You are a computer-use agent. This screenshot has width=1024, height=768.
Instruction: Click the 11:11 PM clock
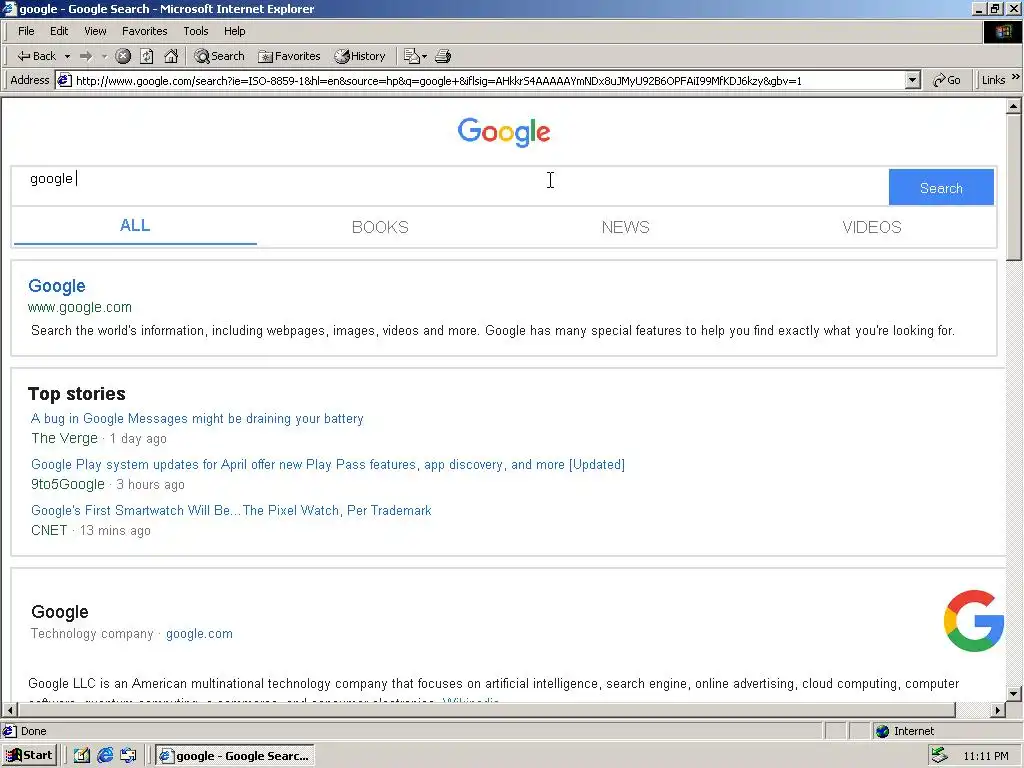[985, 756]
